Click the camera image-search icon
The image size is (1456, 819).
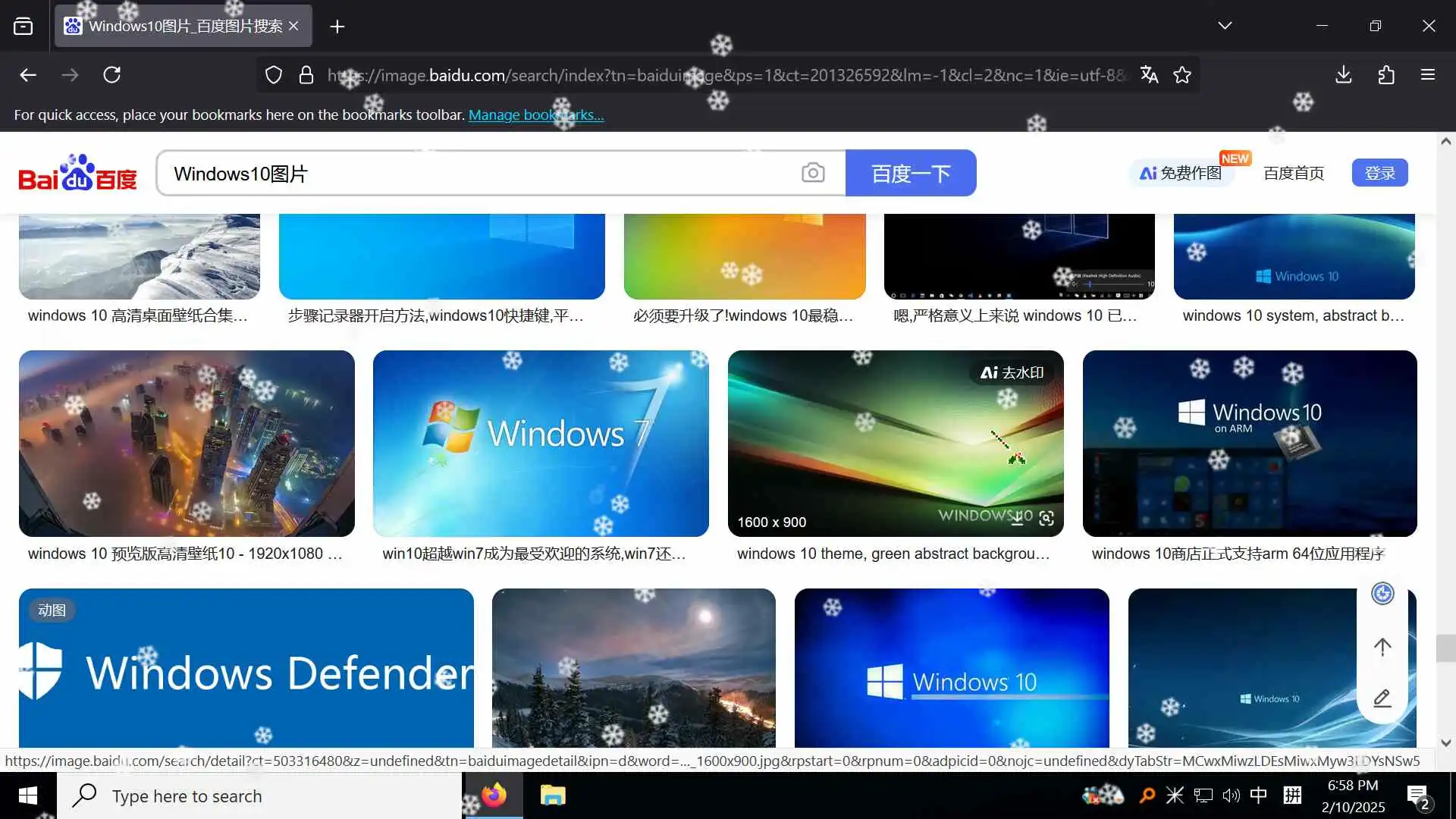tap(812, 173)
